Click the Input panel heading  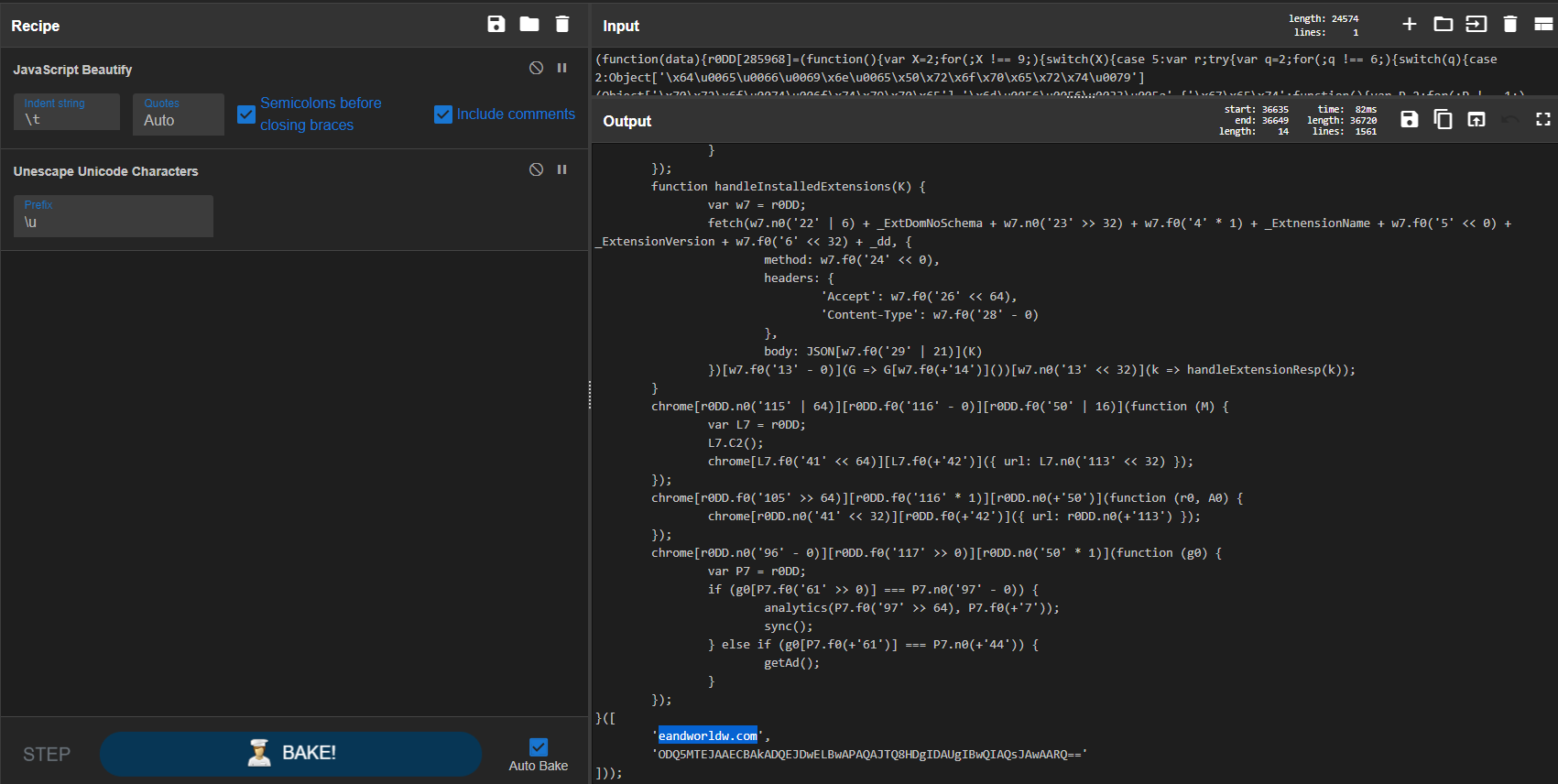[621, 26]
